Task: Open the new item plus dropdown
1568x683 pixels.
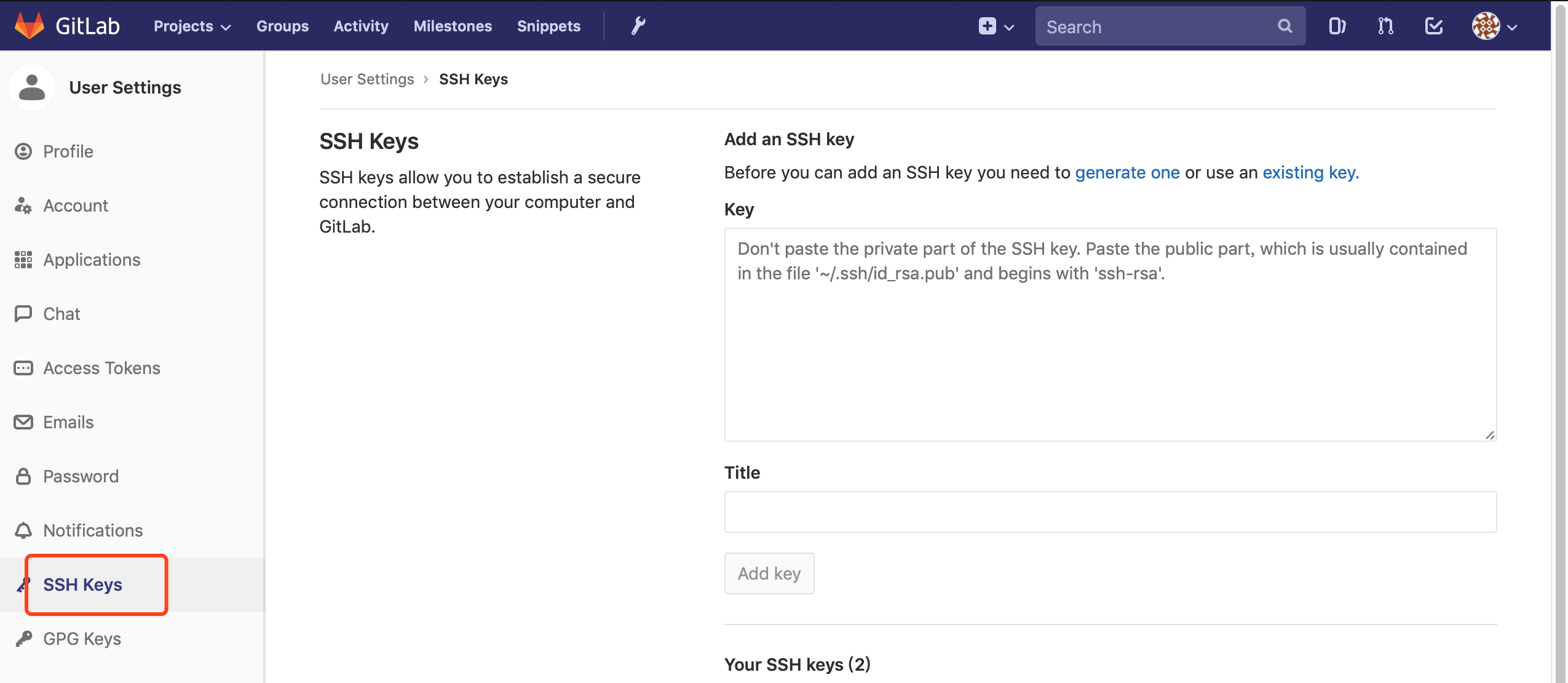Action: [x=996, y=26]
